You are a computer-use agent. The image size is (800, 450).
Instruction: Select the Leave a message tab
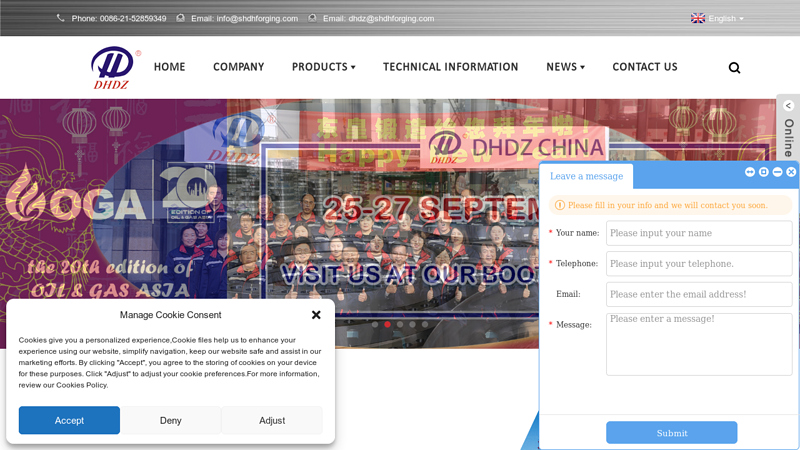(586, 176)
